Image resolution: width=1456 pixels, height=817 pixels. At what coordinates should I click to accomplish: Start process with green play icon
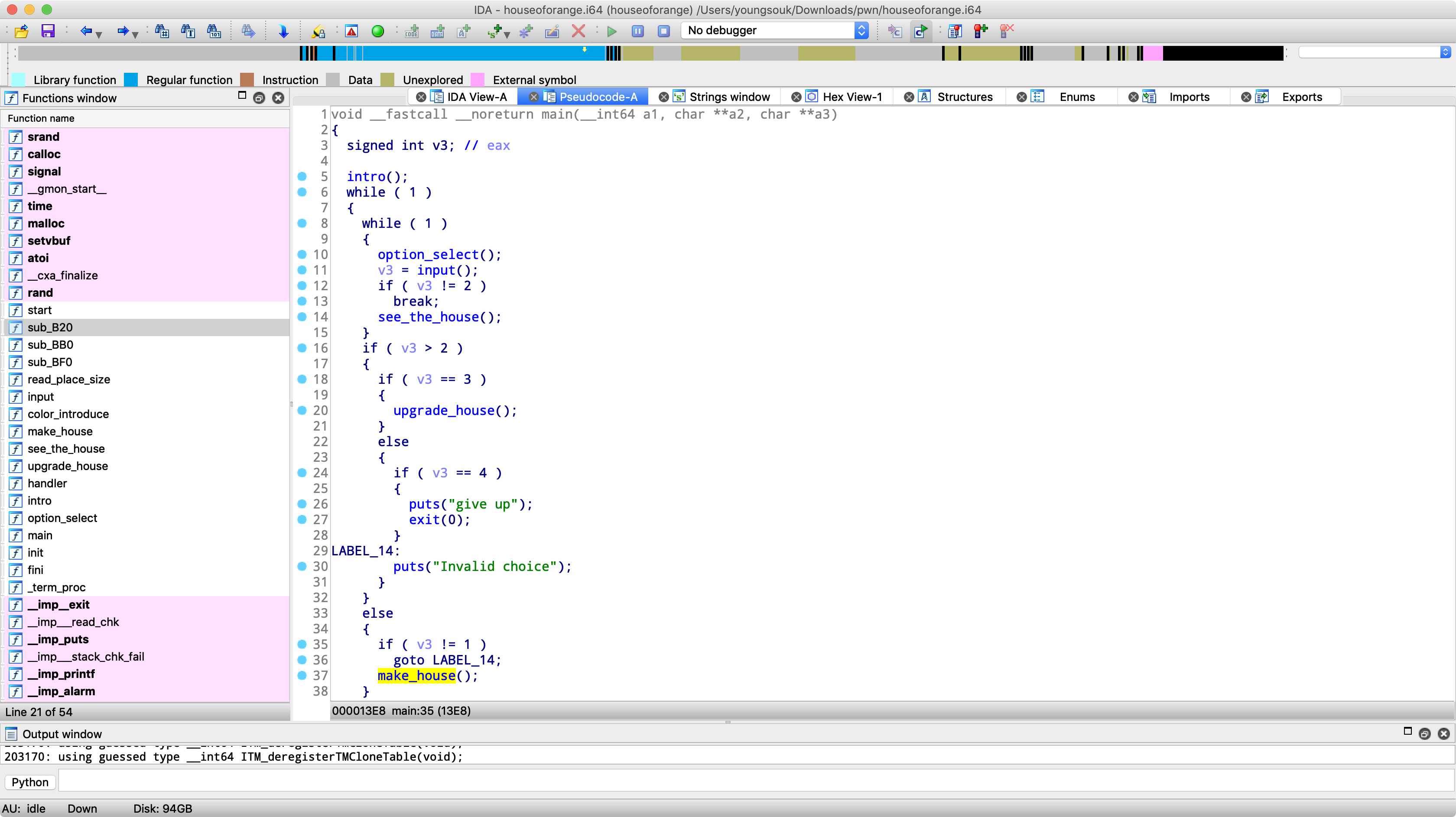point(611,31)
